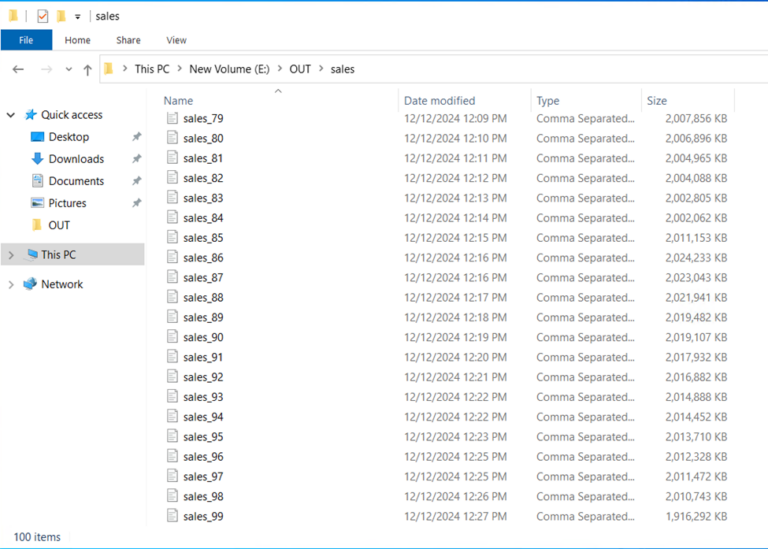The width and height of the screenshot is (768, 549).
Task: Expand the Network tree node
Action: 11,285
